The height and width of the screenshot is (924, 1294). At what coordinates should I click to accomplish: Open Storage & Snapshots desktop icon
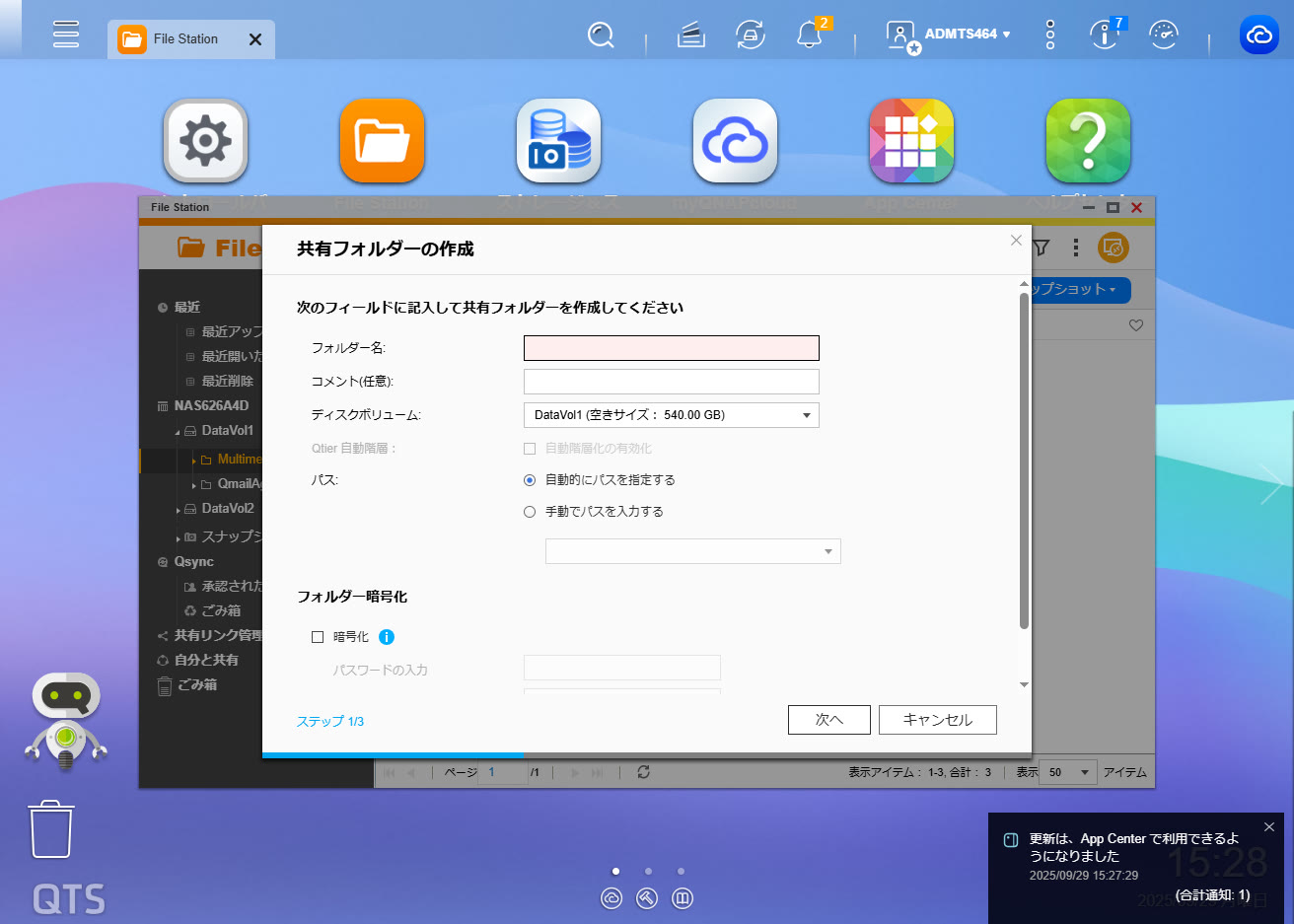(x=558, y=141)
